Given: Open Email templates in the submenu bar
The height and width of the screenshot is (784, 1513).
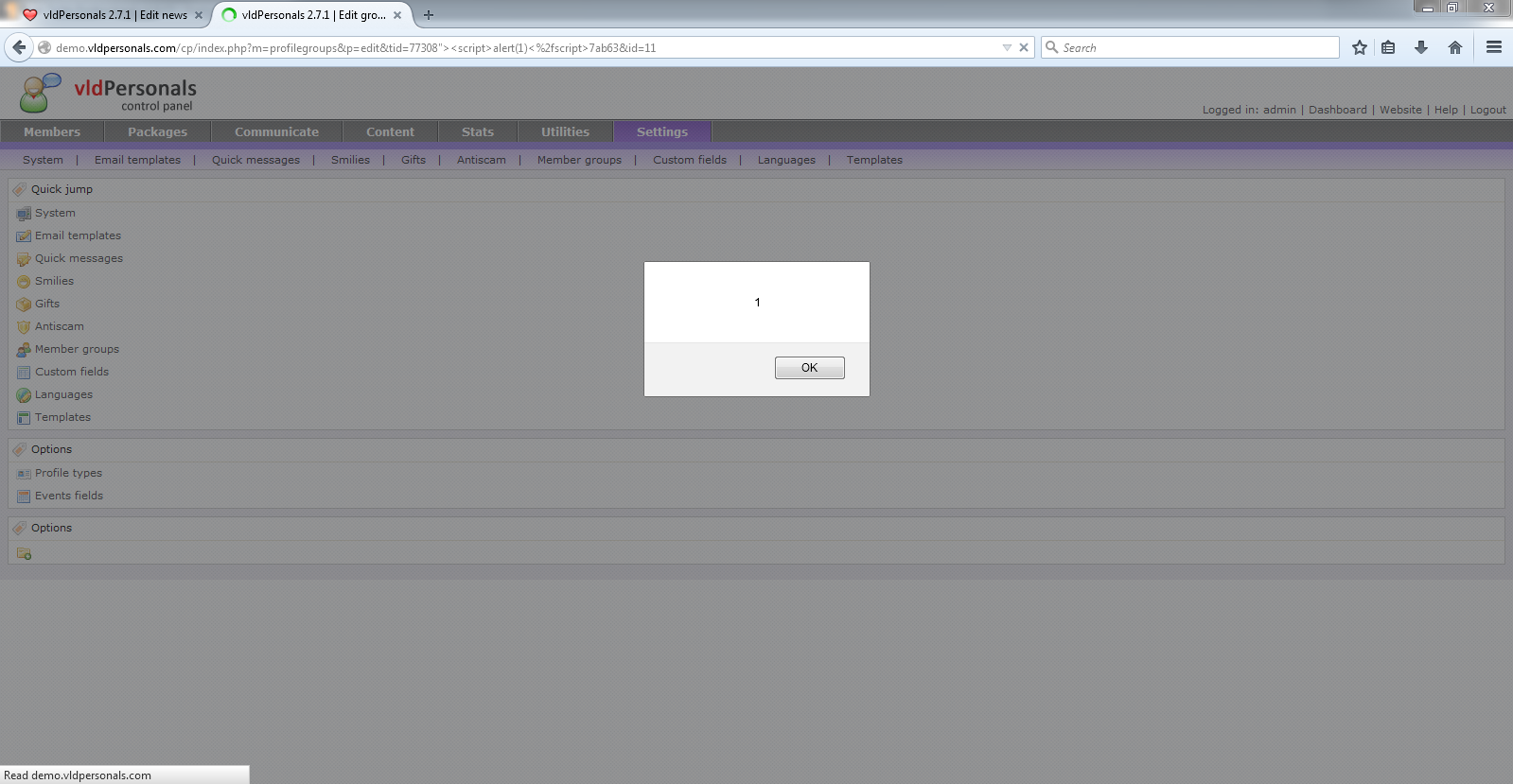Looking at the screenshot, I should point(137,160).
